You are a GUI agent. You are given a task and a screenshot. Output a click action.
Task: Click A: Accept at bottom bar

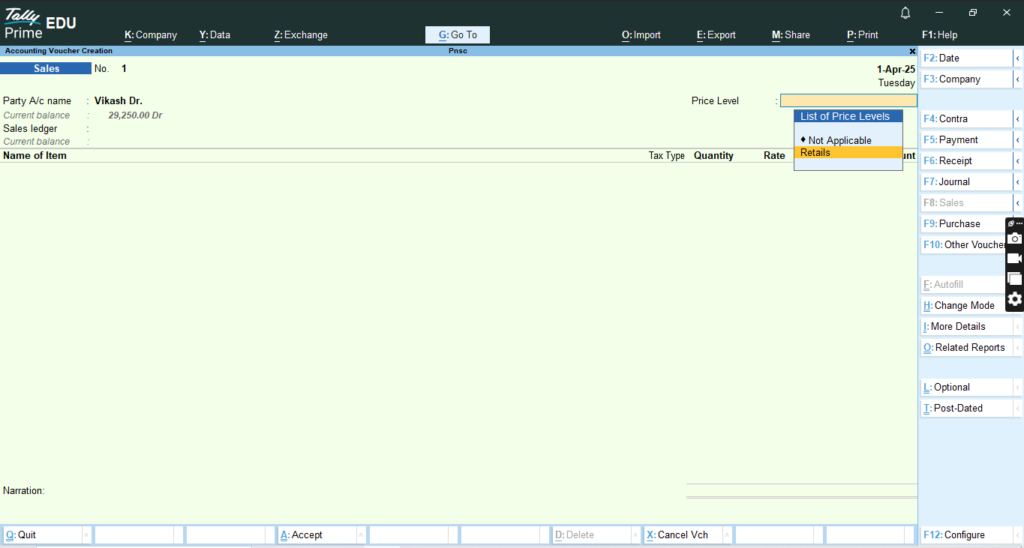pos(317,535)
